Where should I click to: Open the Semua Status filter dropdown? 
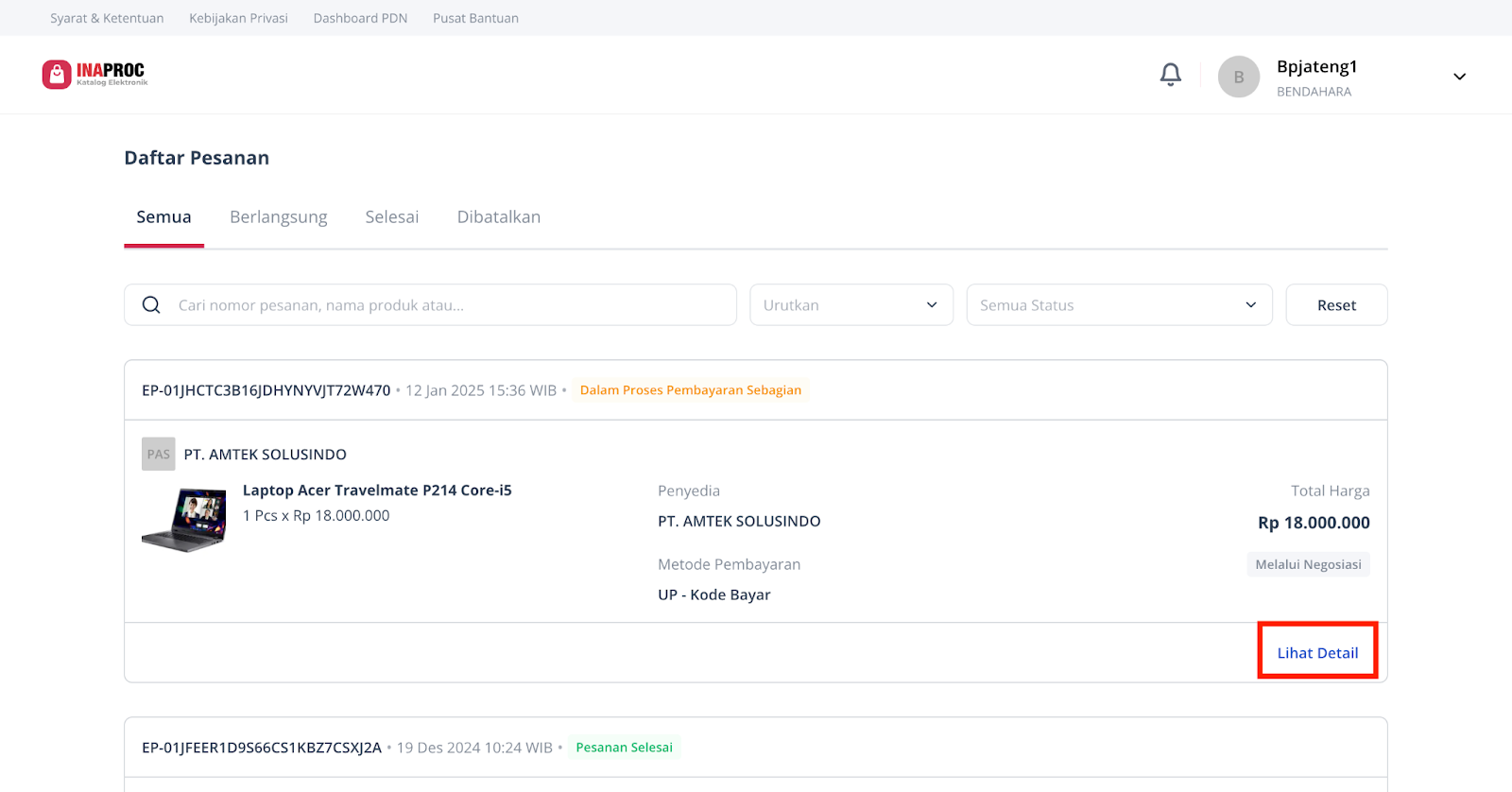(x=1119, y=305)
